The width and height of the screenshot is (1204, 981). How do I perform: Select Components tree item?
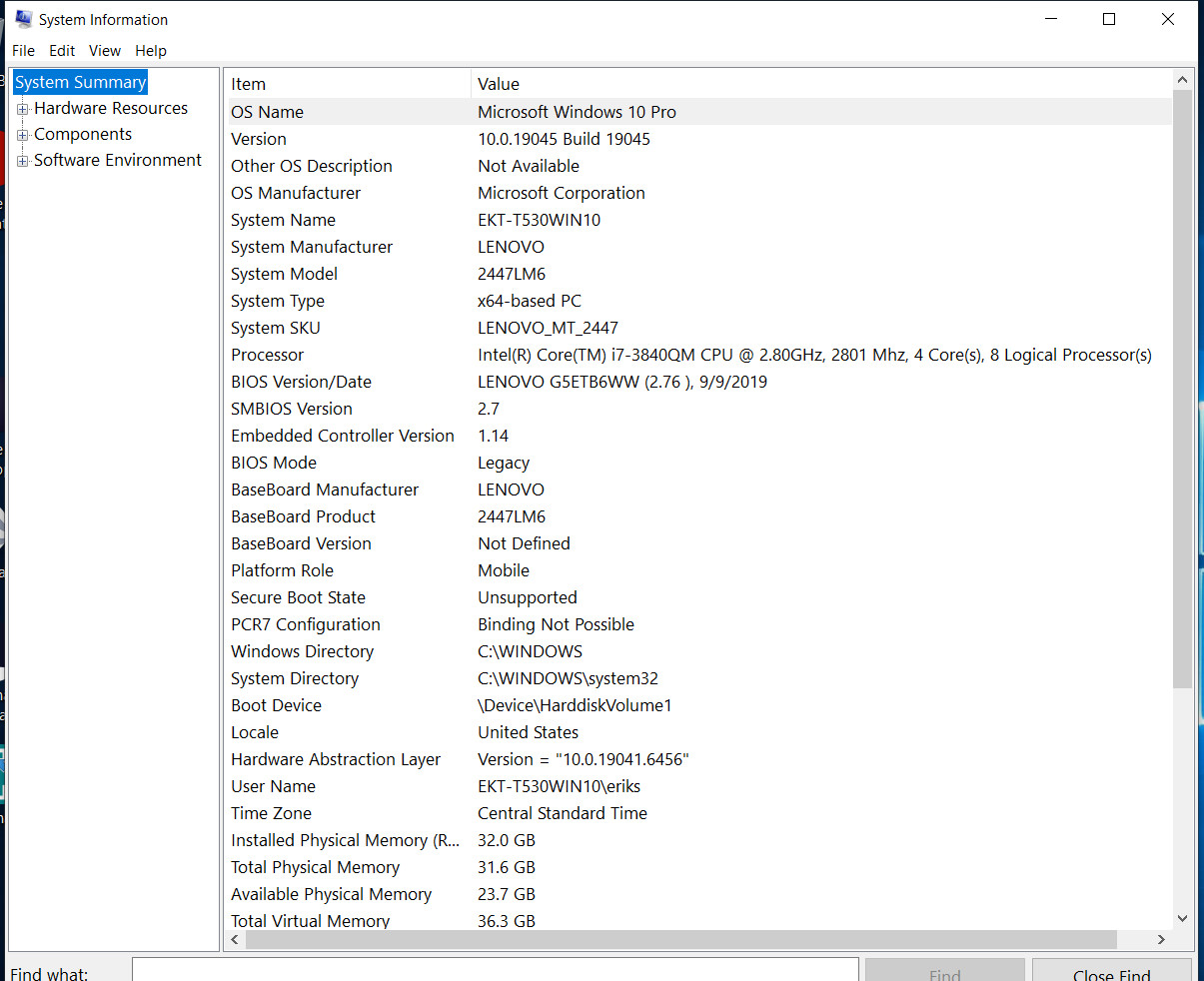click(x=83, y=134)
